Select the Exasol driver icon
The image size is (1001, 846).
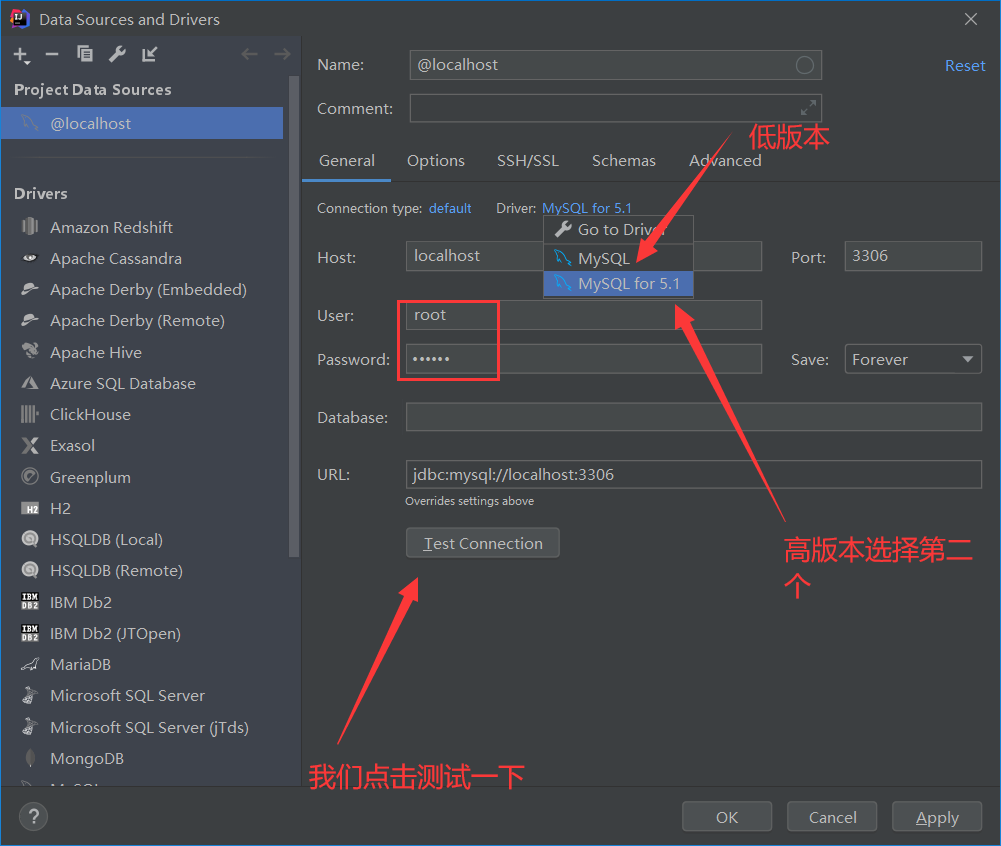coord(30,445)
